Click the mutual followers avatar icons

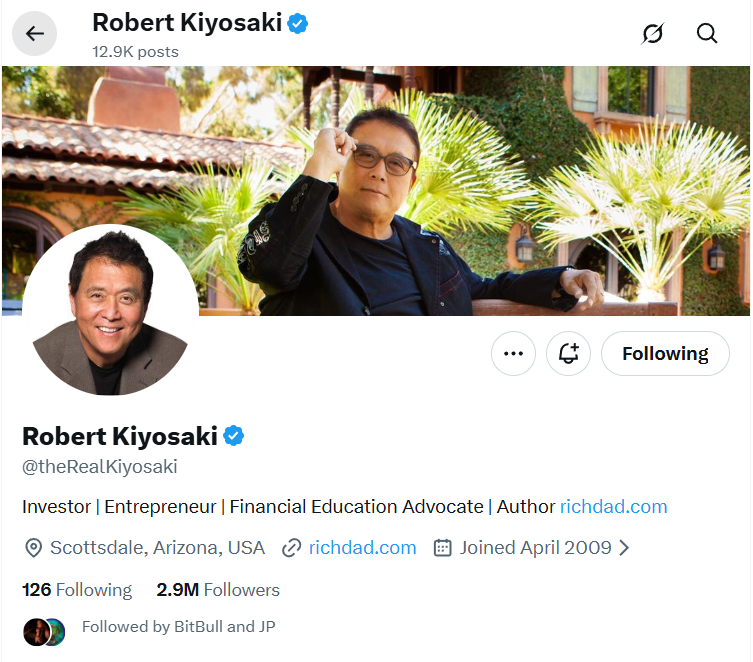coord(43,631)
